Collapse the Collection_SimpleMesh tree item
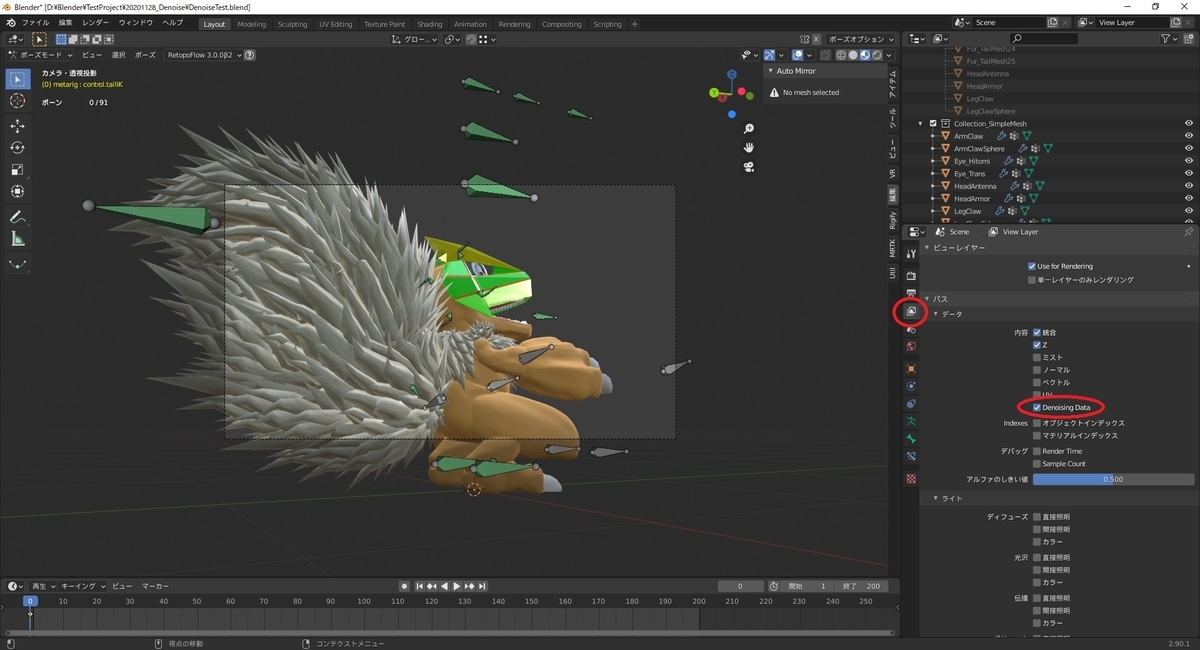 (920, 123)
